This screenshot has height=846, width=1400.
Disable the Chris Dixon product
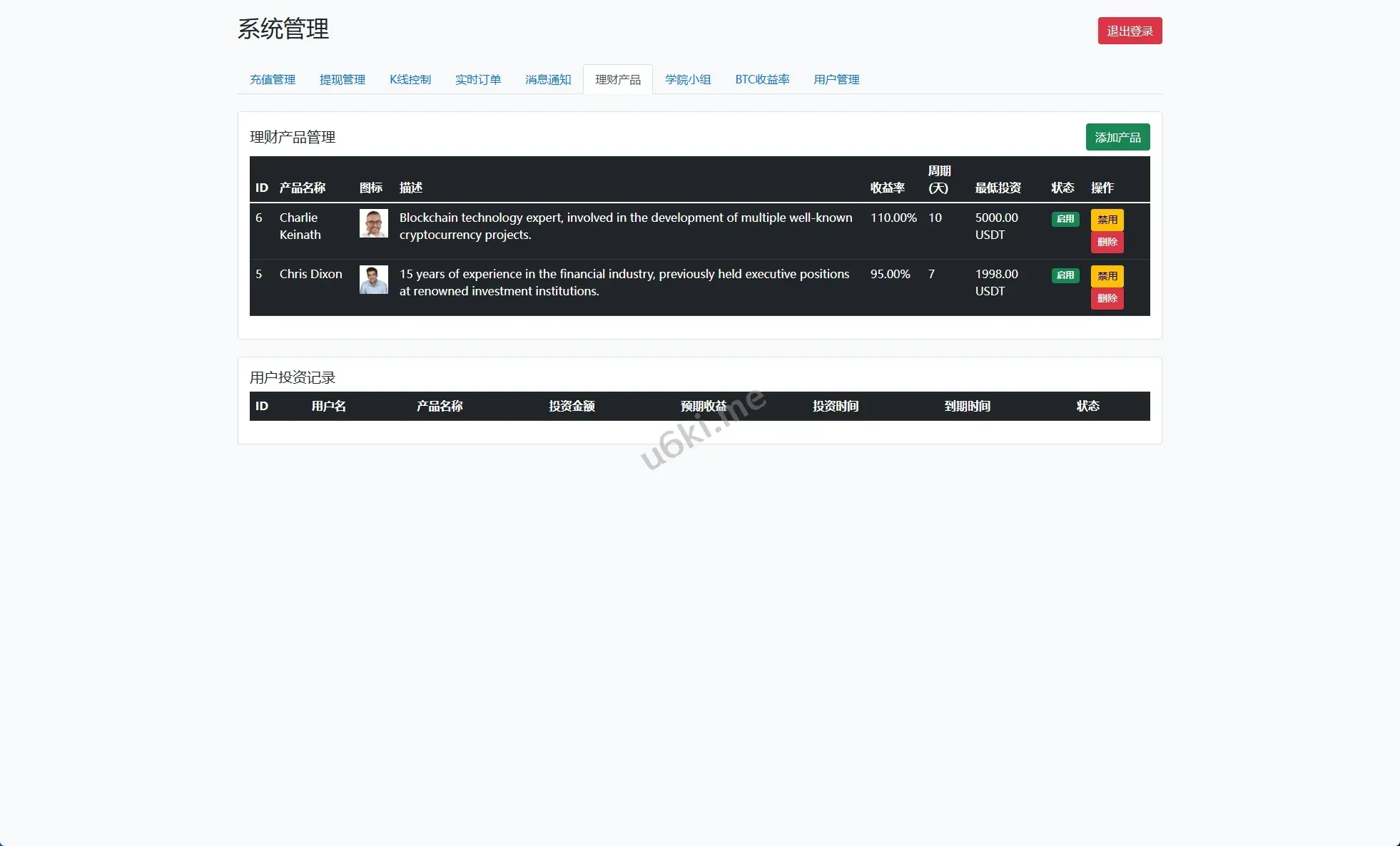[1107, 276]
